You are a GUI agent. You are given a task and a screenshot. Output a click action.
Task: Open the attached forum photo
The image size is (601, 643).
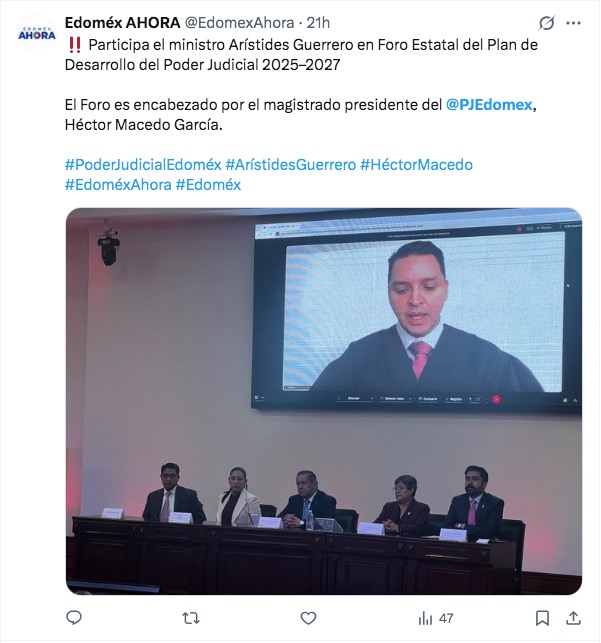pyautogui.click(x=324, y=401)
